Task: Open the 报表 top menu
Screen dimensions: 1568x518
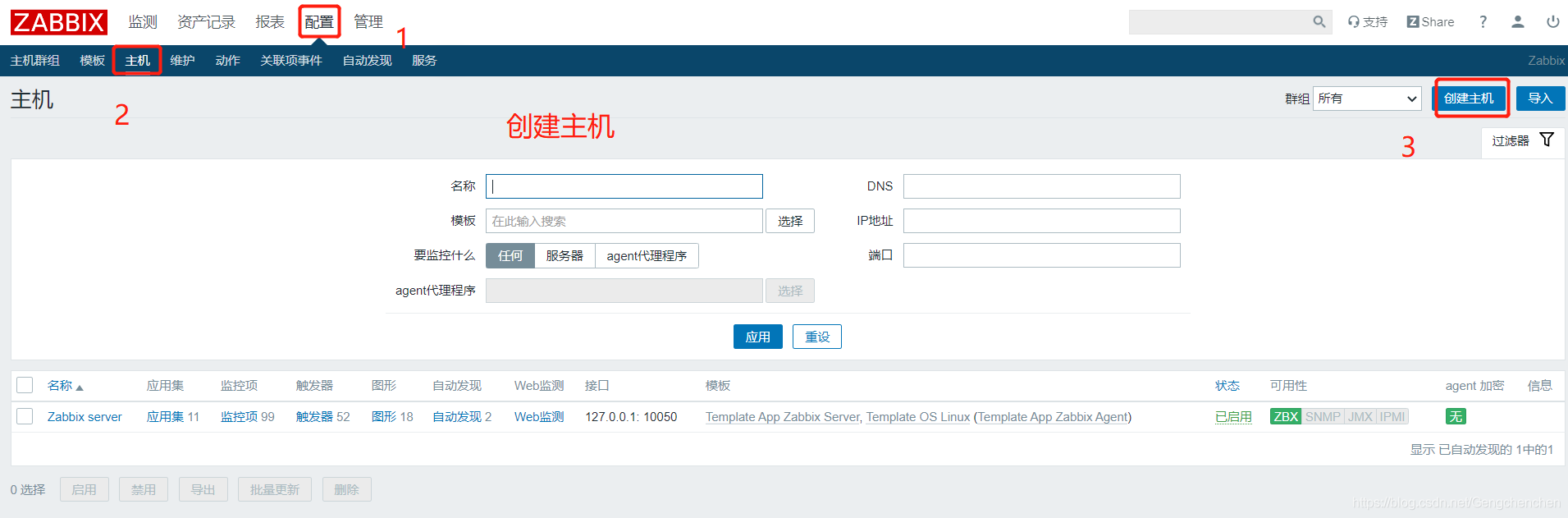Action: coord(269,22)
